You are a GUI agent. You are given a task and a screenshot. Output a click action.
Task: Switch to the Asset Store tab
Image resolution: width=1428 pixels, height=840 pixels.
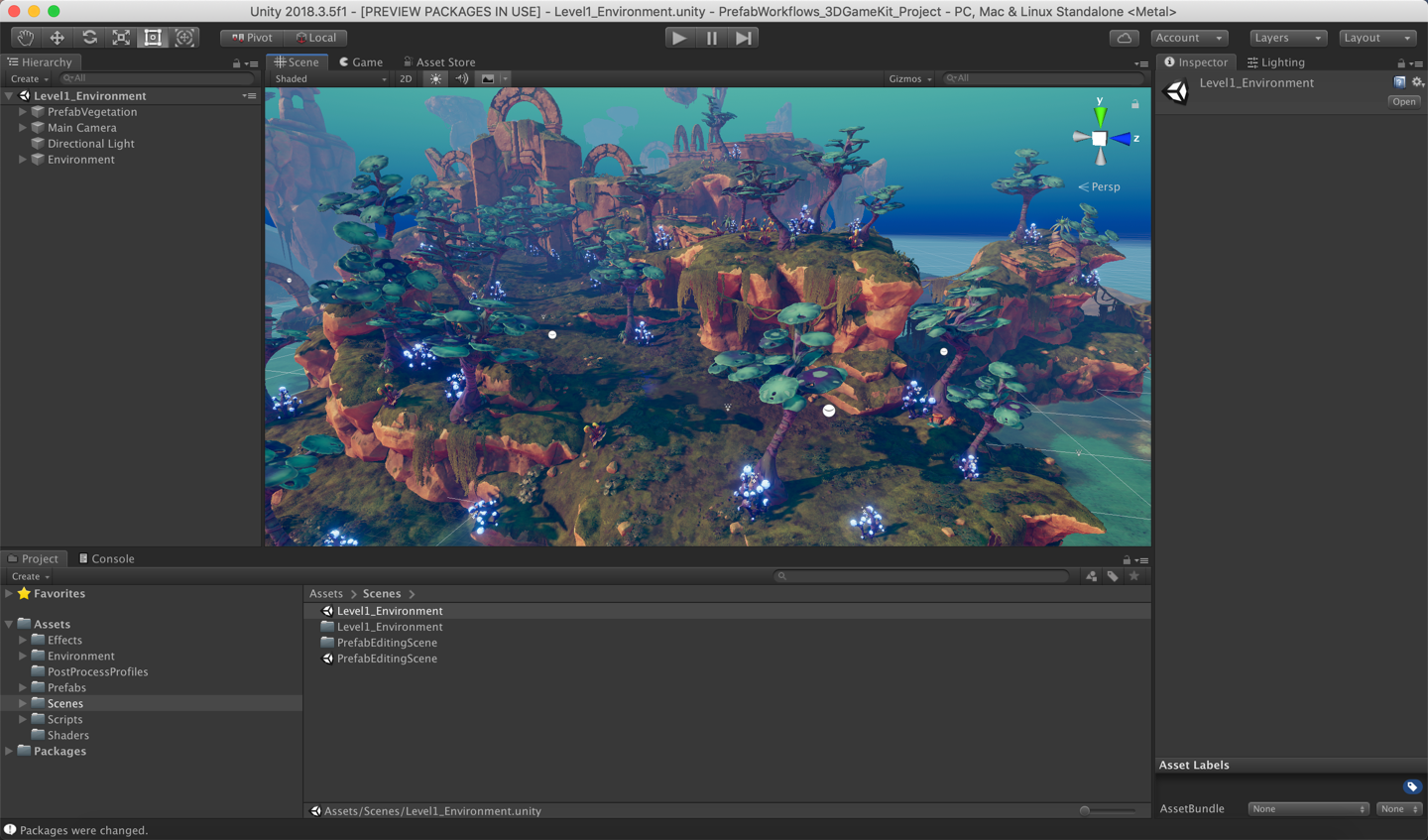click(x=439, y=62)
